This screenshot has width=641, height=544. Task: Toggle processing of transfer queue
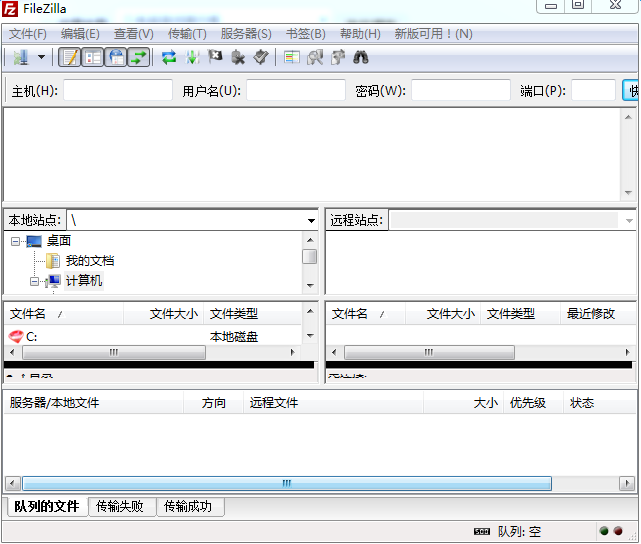coord(192,57)
